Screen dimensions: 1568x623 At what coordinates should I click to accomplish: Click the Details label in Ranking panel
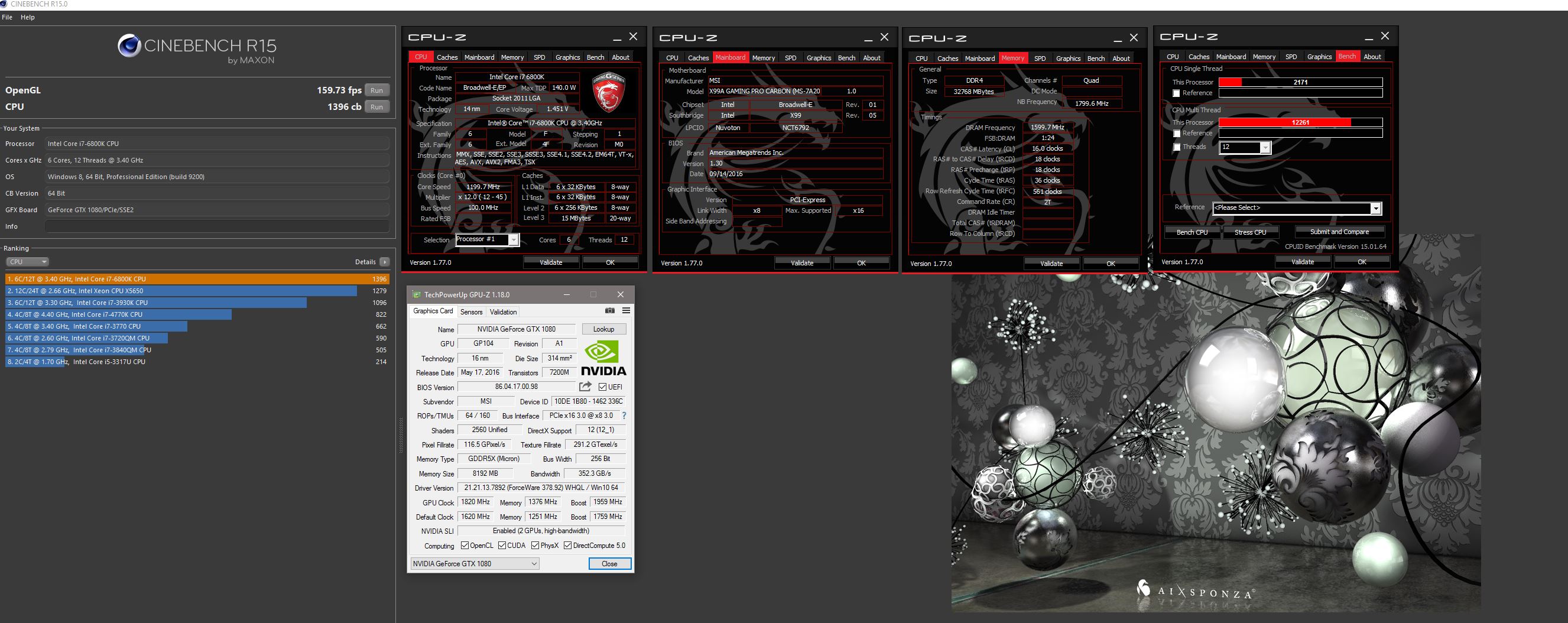[x=365, y=262]
